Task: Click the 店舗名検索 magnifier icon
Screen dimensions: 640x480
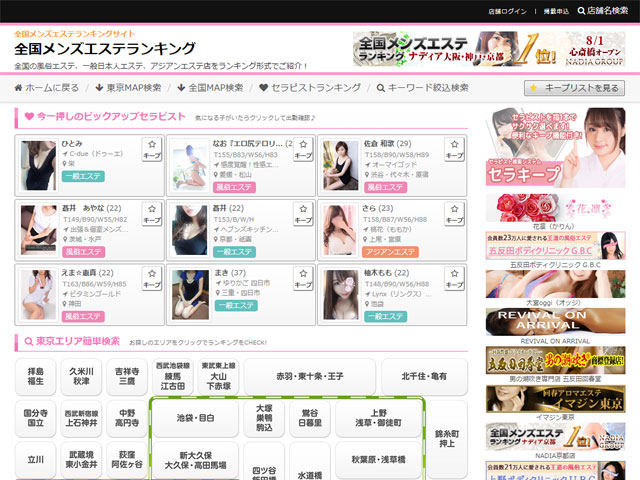Action: (581, 11)
